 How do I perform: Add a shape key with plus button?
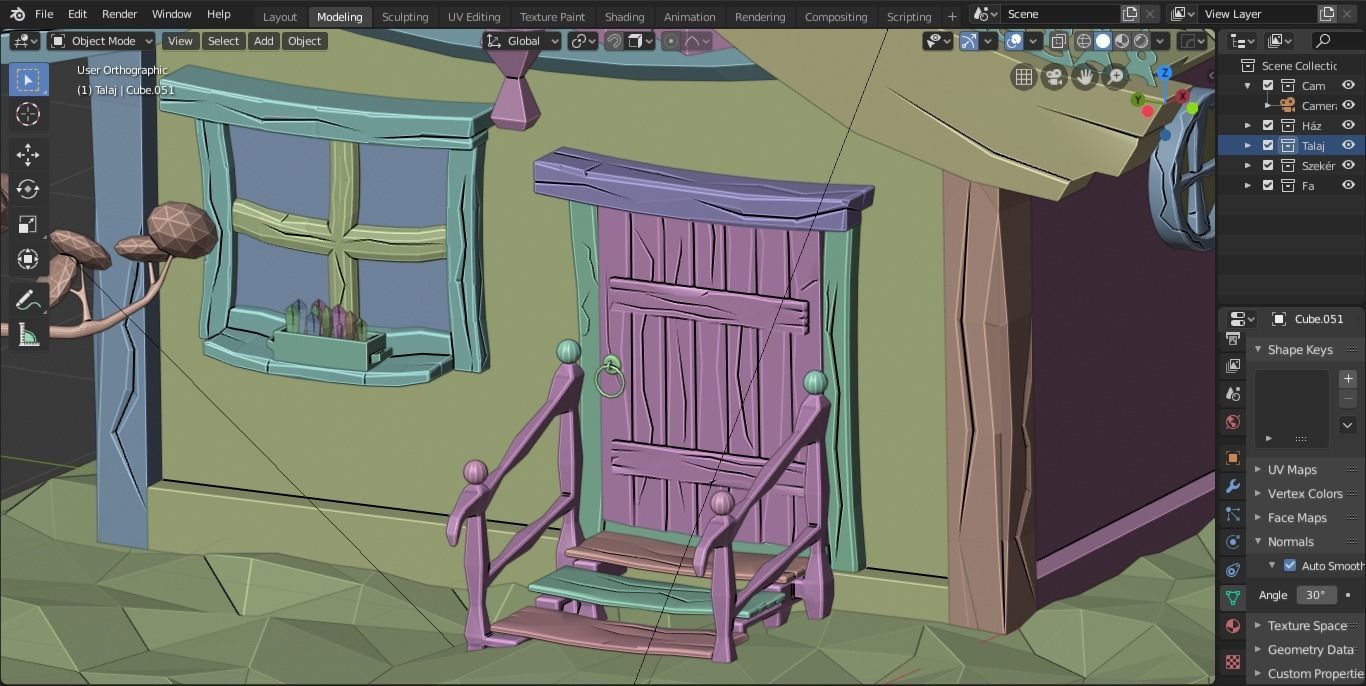(x=1348, y=379)
